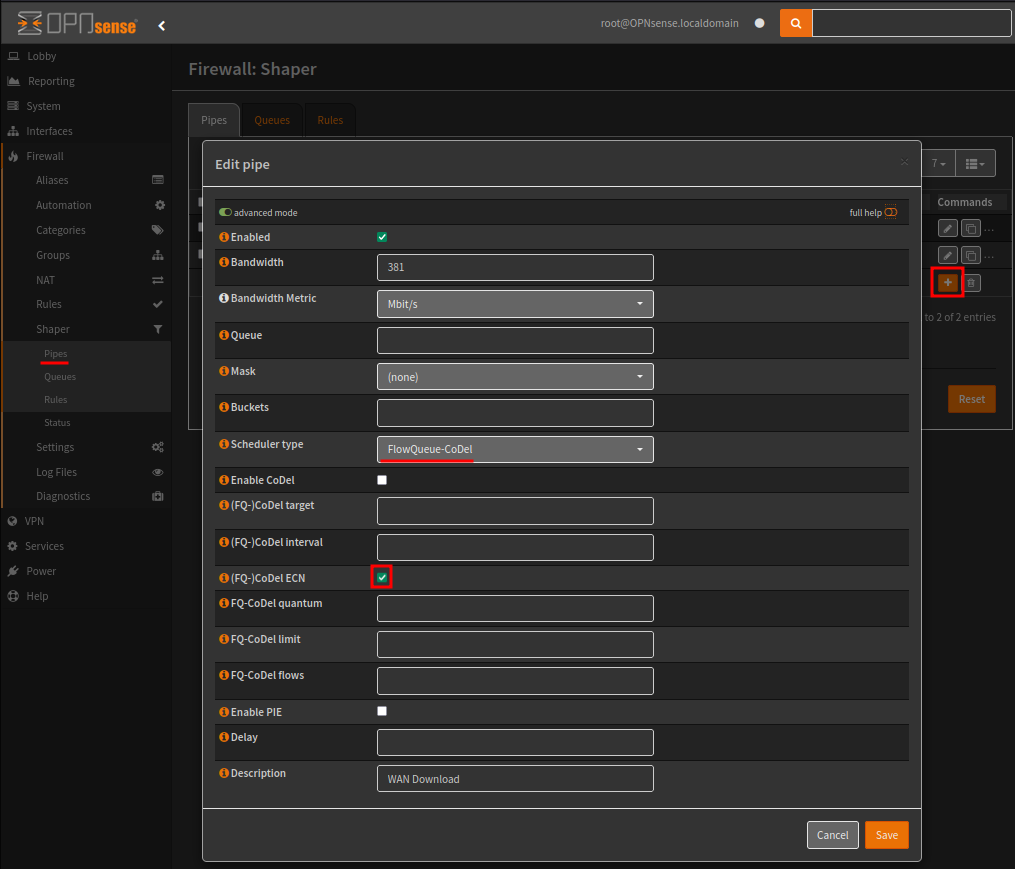Open the Lobby sidebar link

tap(41, 56)
